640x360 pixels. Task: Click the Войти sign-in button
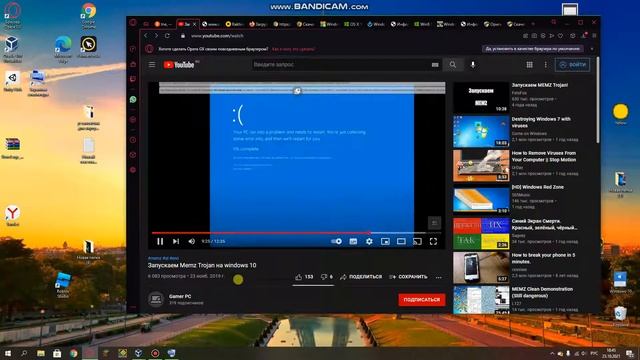click(x=572, y=64)
